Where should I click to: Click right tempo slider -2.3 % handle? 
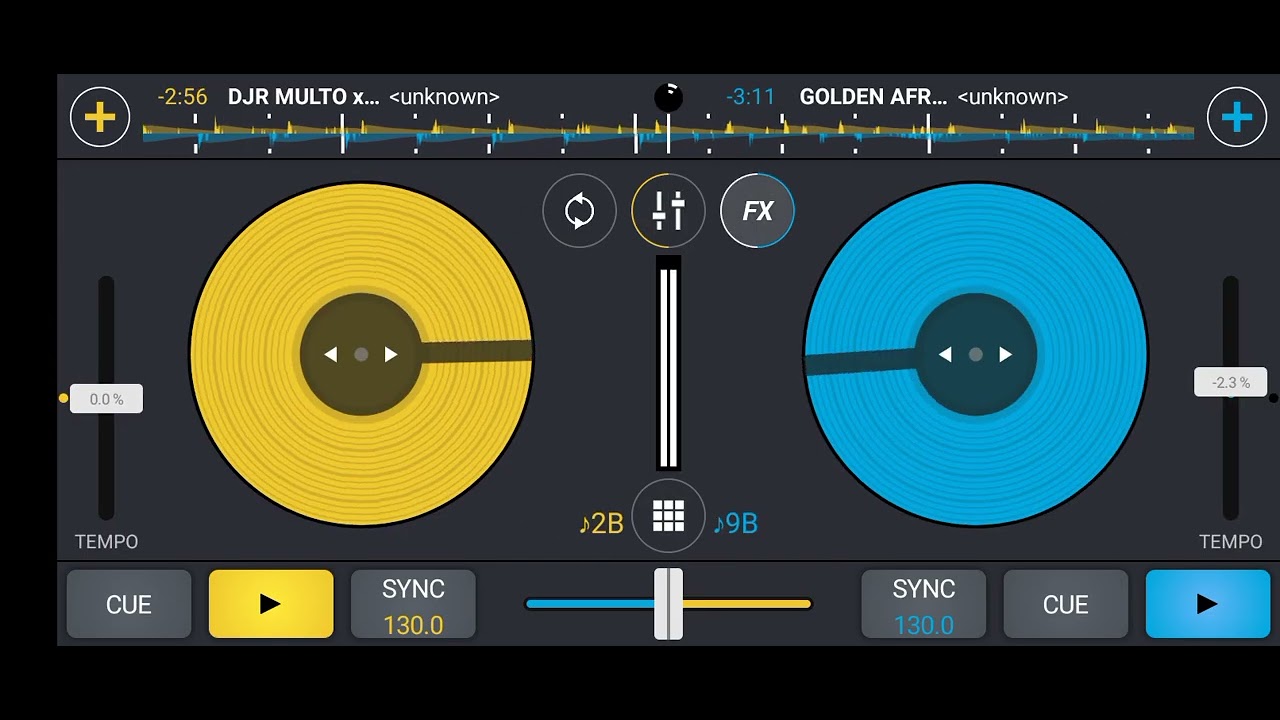pos(1231,382)
